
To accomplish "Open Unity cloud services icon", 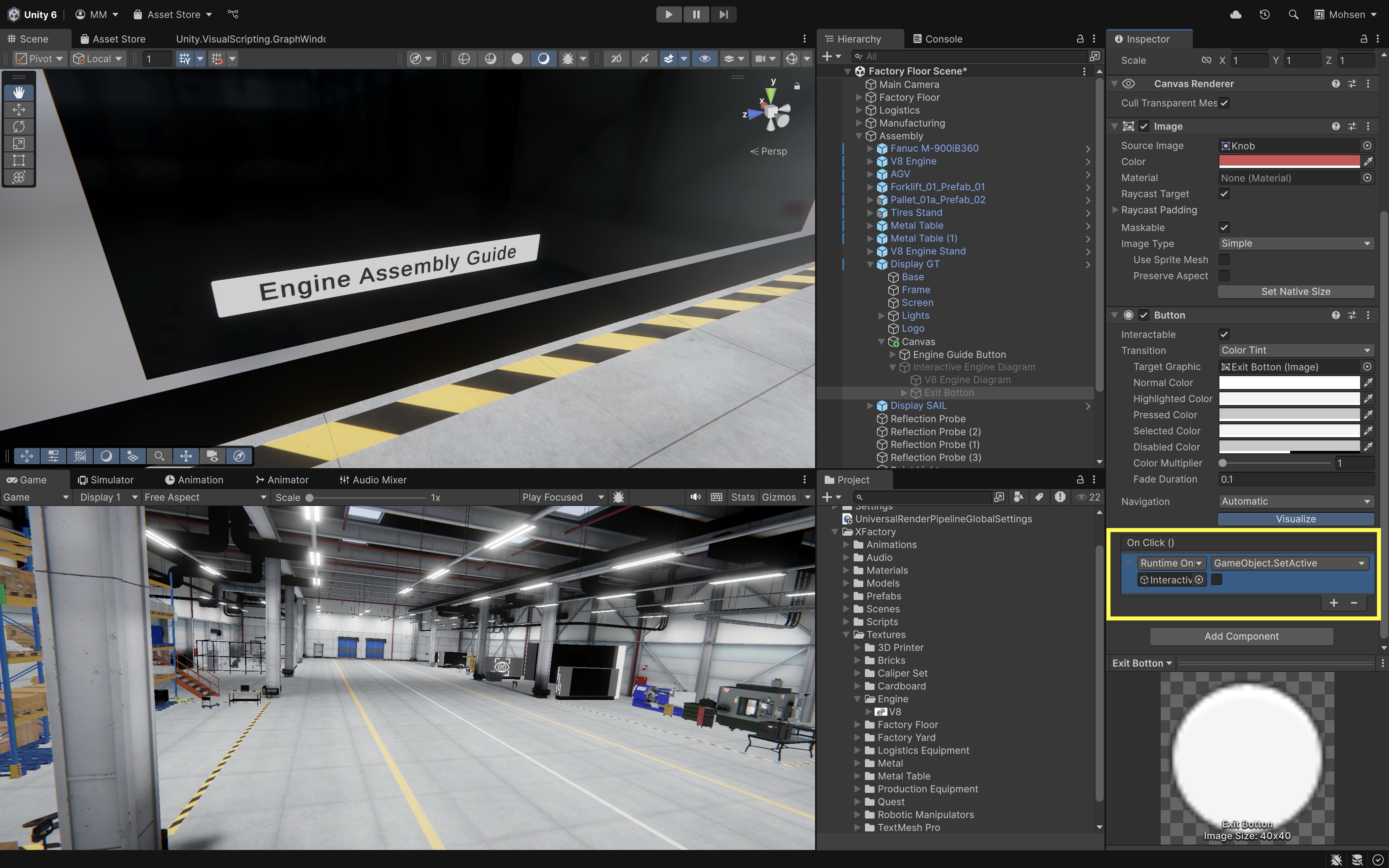I will [x=1236, y=14].
